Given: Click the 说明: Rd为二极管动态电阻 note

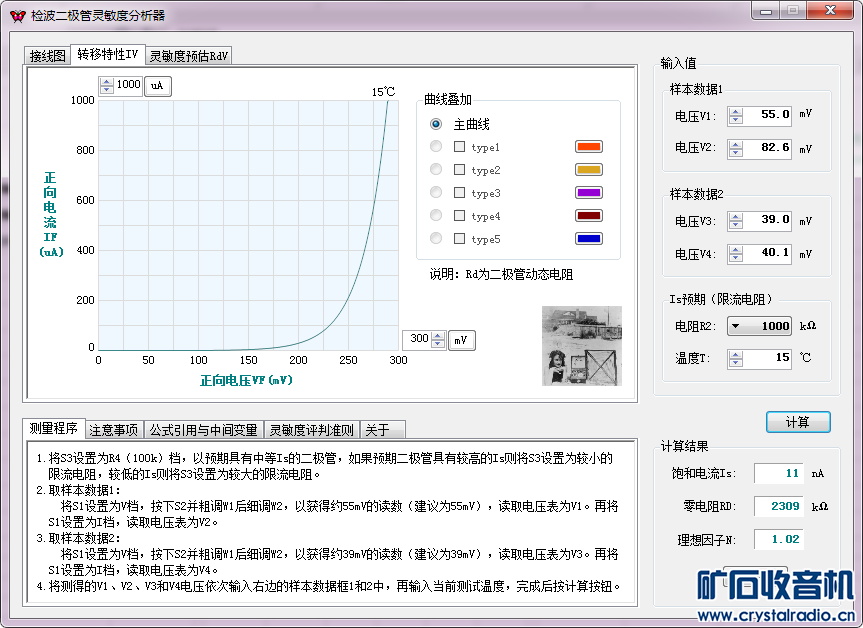Looking at the screenshot, I should click(x=501, y=274).
